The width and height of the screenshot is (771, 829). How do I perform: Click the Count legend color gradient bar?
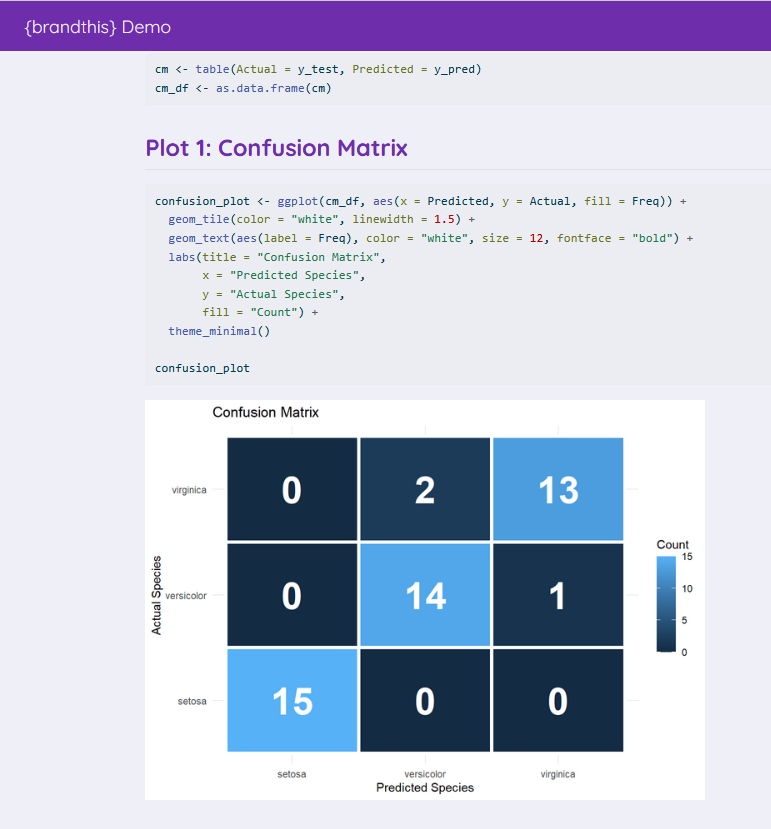tap(665, 603)
